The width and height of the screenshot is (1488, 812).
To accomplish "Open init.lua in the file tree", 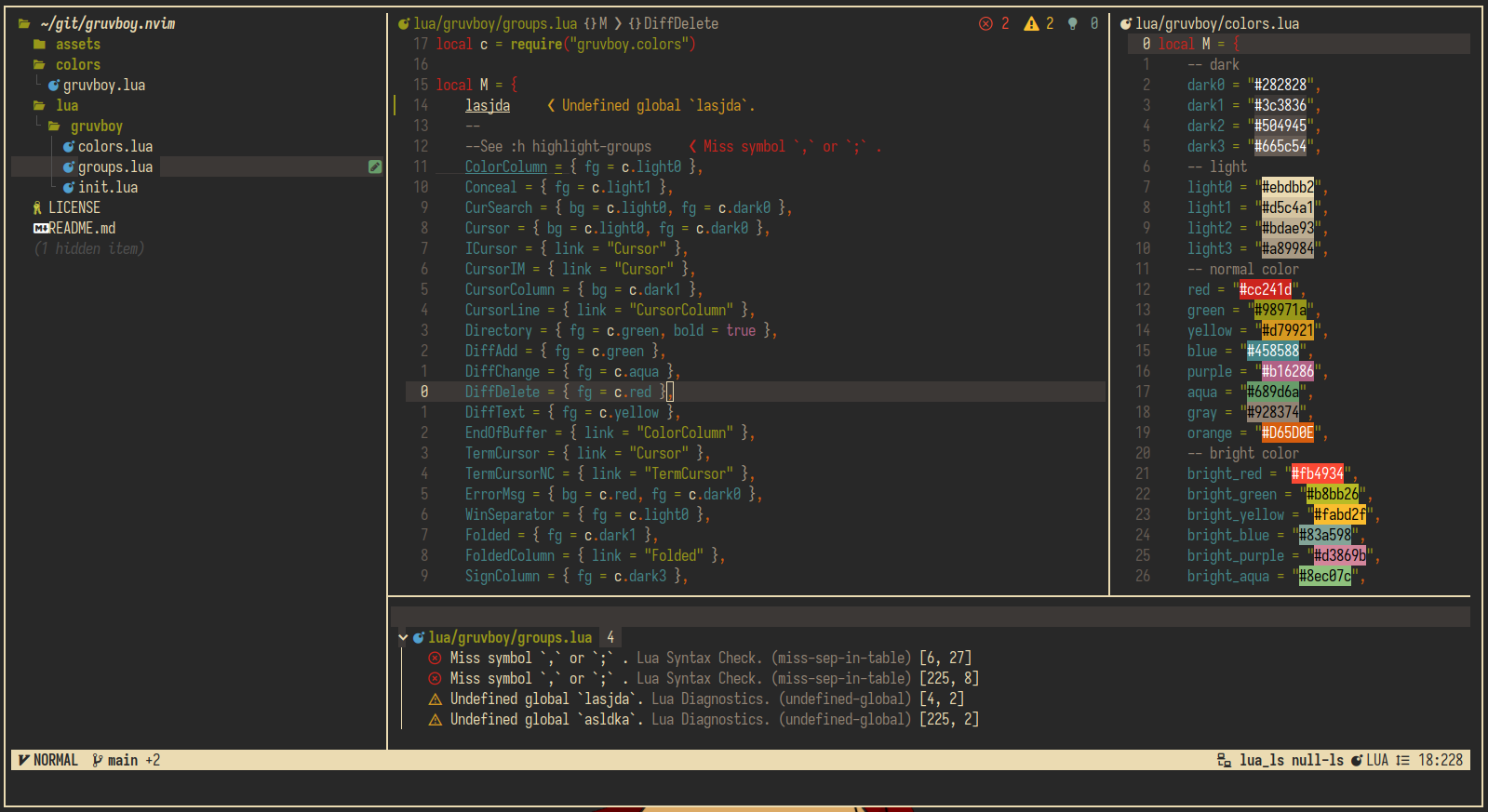I will pyautogui.click(x=108, y=188).
